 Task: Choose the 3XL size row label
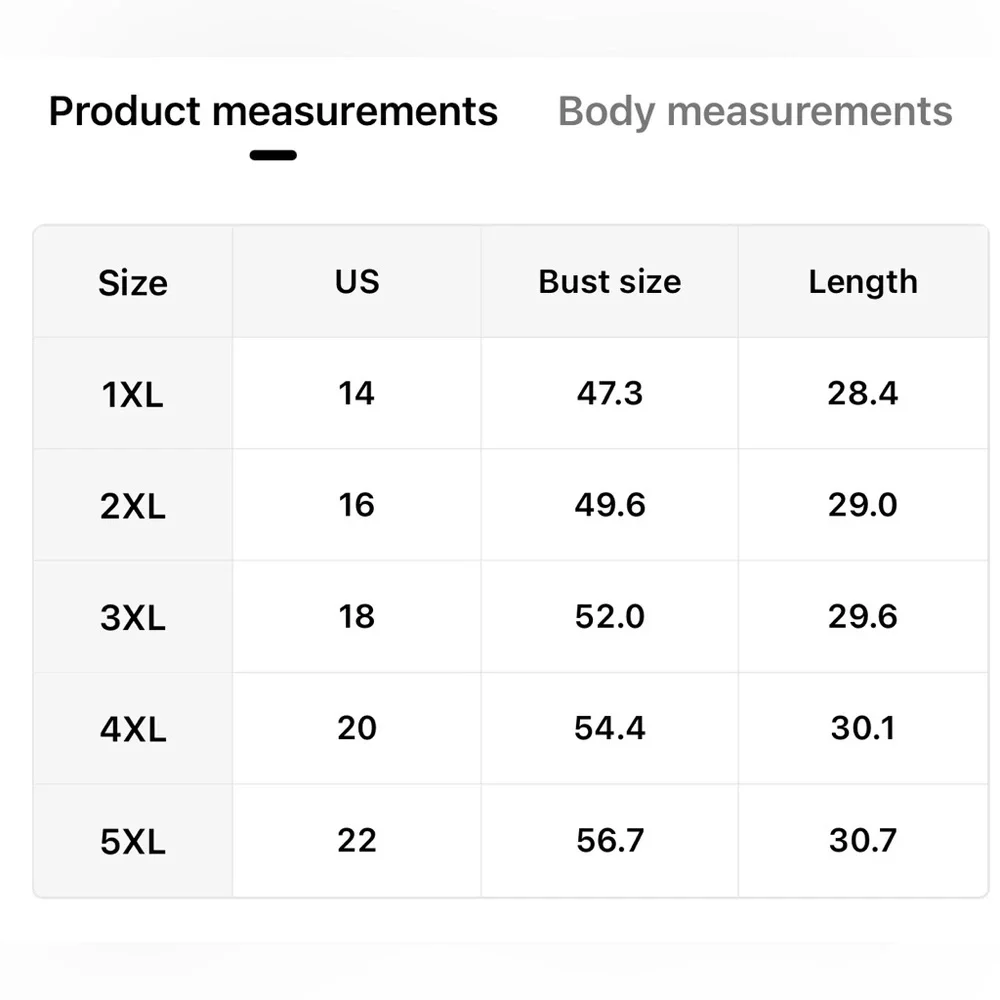click(x=133, y=618)
